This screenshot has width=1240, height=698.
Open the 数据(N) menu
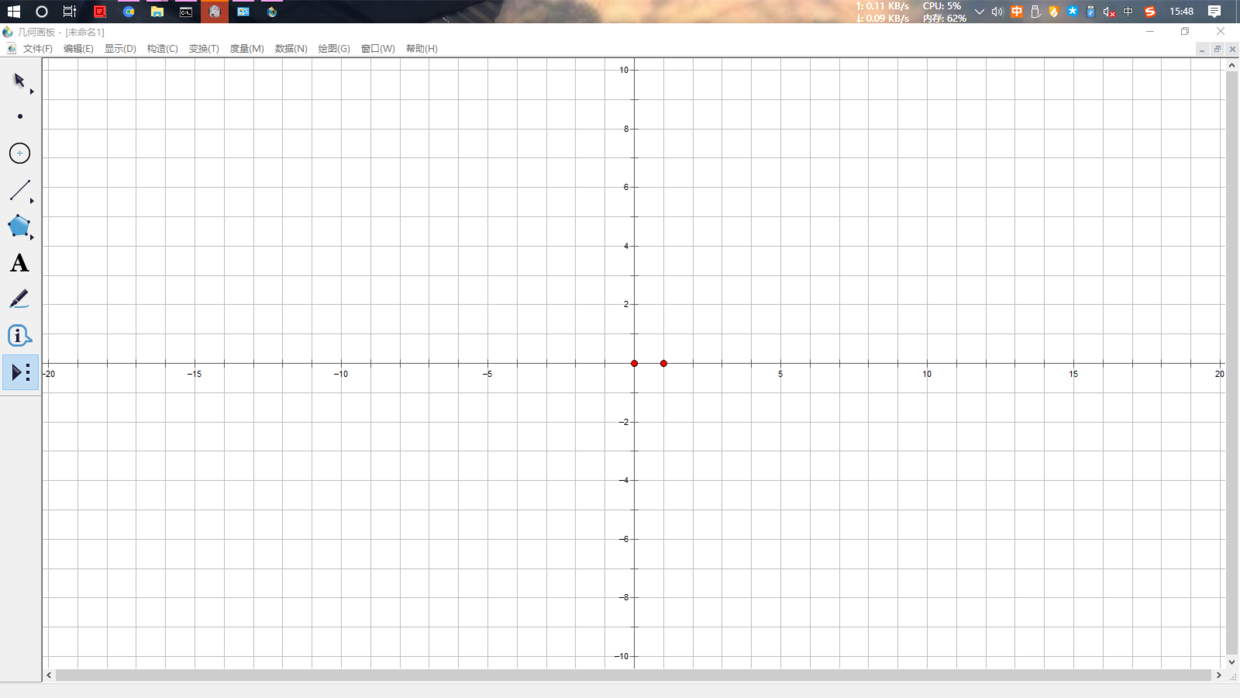[x=291, y=49]
